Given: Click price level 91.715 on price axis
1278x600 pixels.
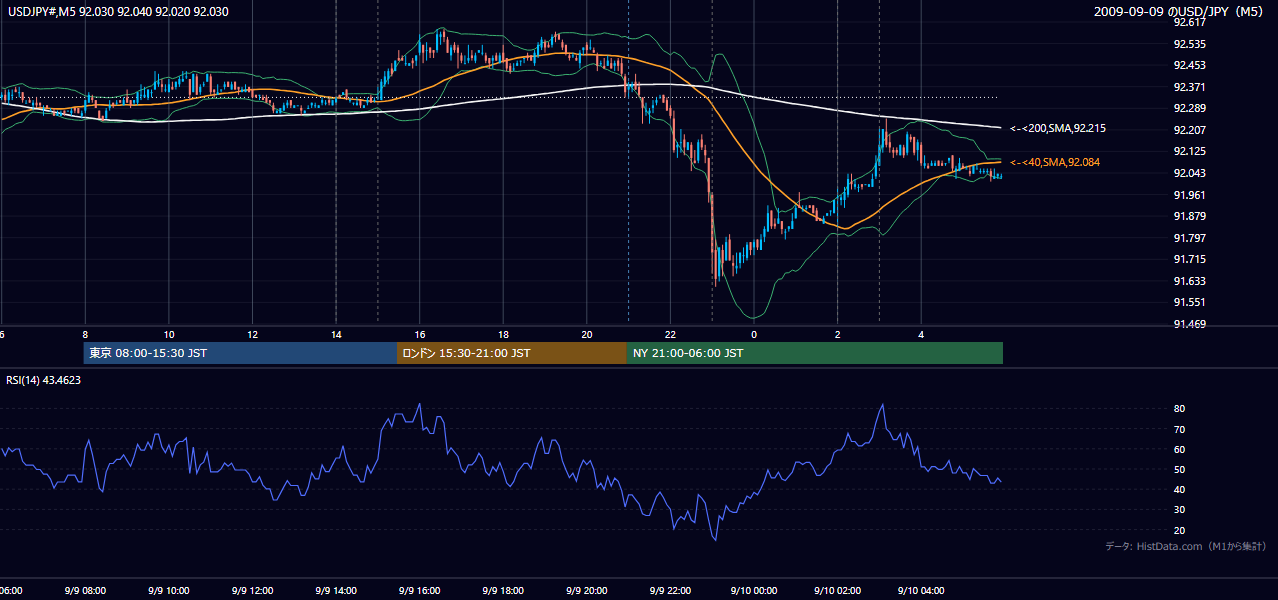Looking at the screenshot, I should pos(1189,259).
